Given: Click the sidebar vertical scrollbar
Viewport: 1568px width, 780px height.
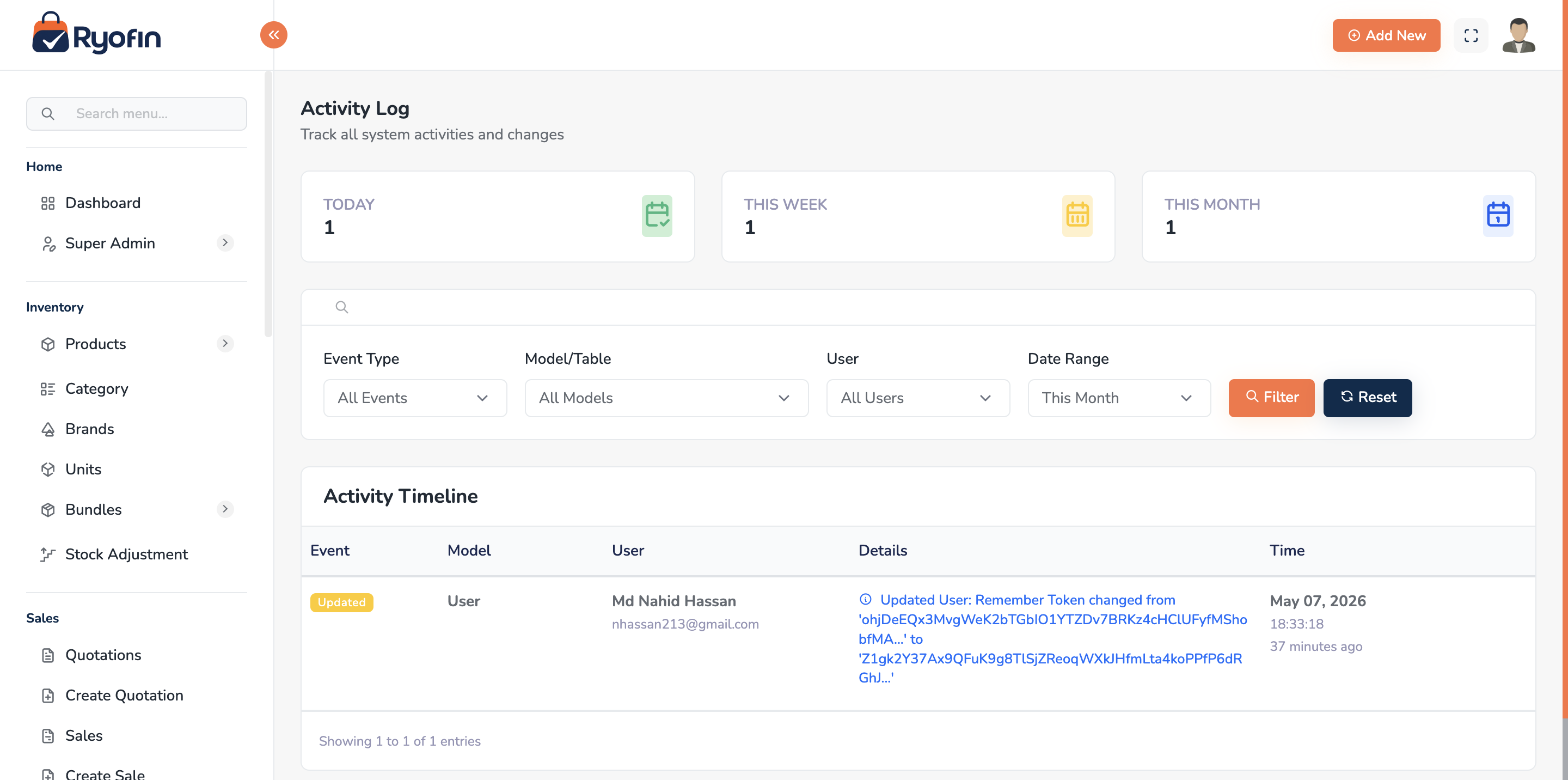Looking at the screenshot, I should [268, 204].
